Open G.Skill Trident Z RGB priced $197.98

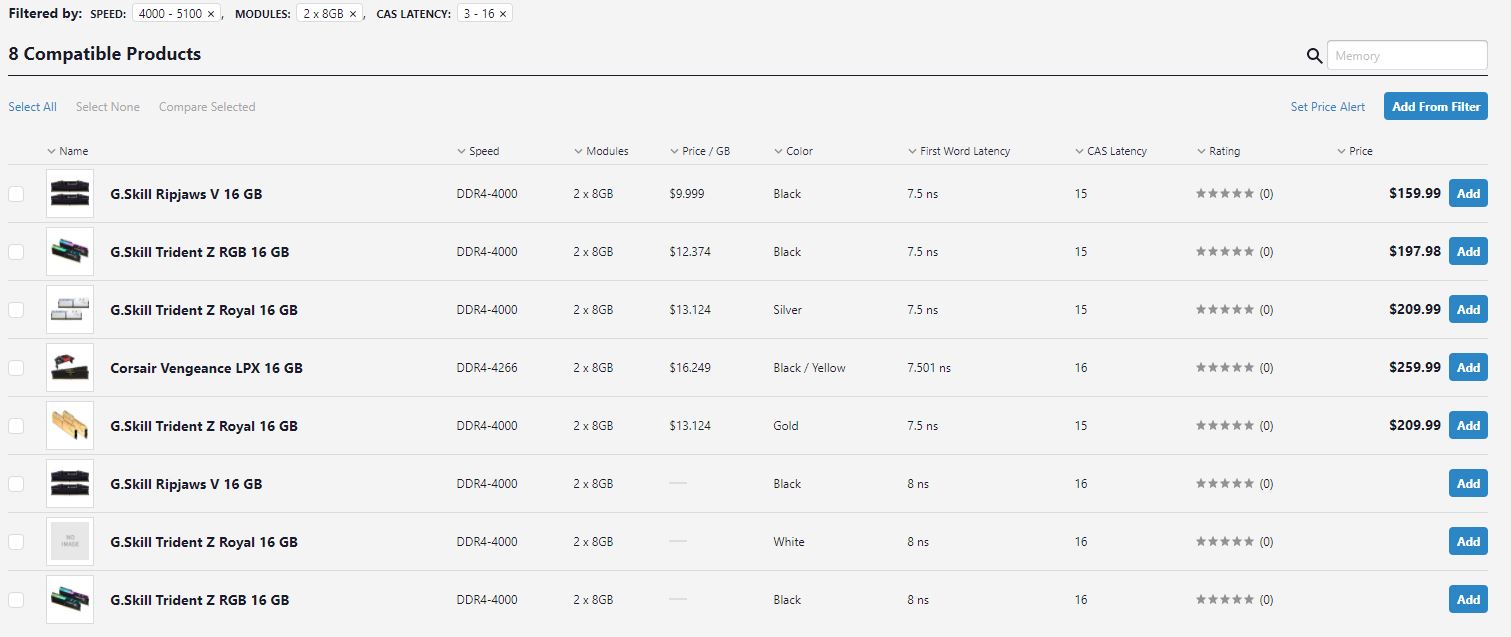(199, 252)
